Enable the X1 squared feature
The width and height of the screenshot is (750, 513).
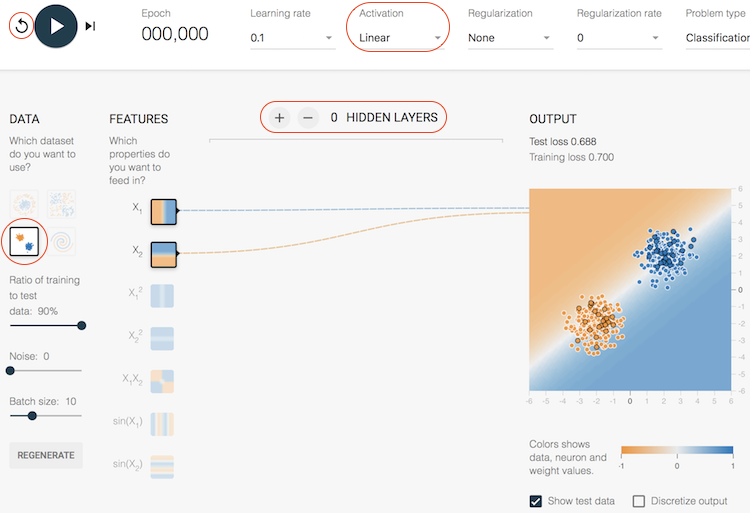[163, 295]
